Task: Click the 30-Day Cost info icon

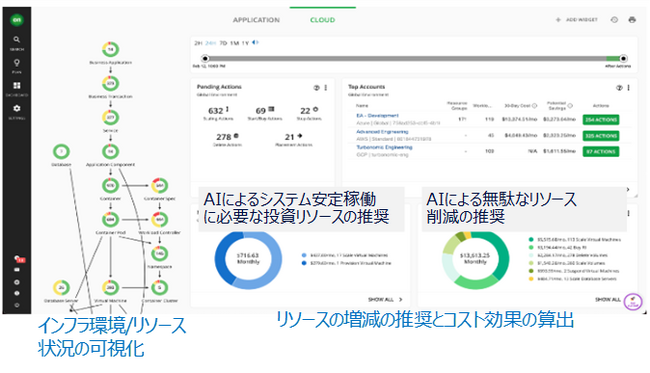Action: (x=534, y=106)
